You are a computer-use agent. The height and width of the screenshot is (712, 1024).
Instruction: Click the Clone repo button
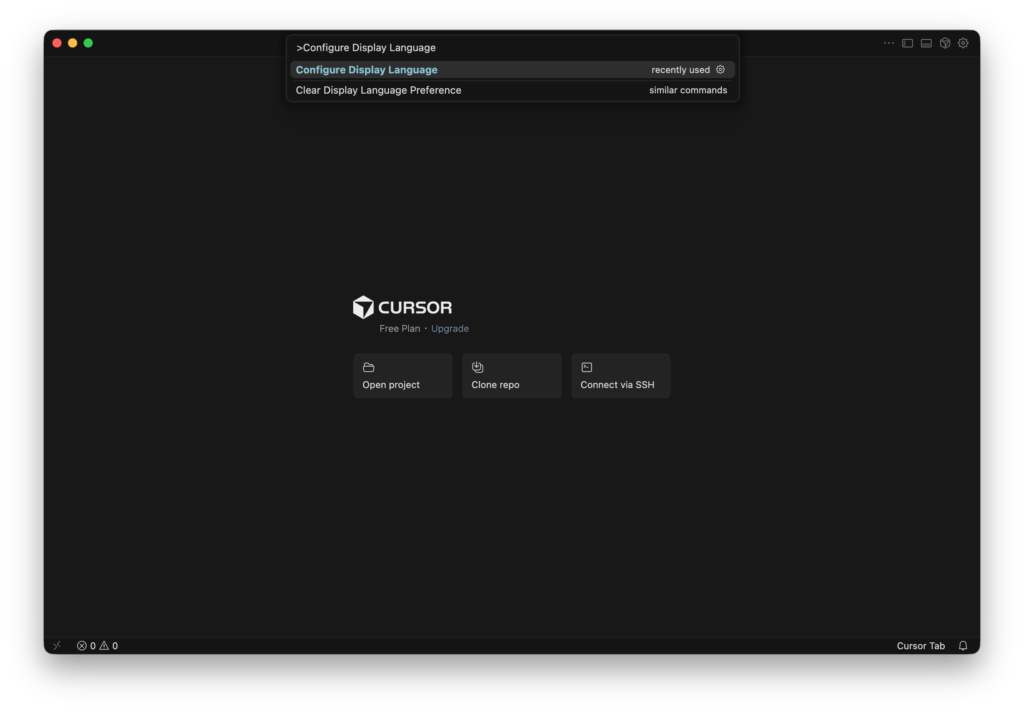click(x=511, y=376)
